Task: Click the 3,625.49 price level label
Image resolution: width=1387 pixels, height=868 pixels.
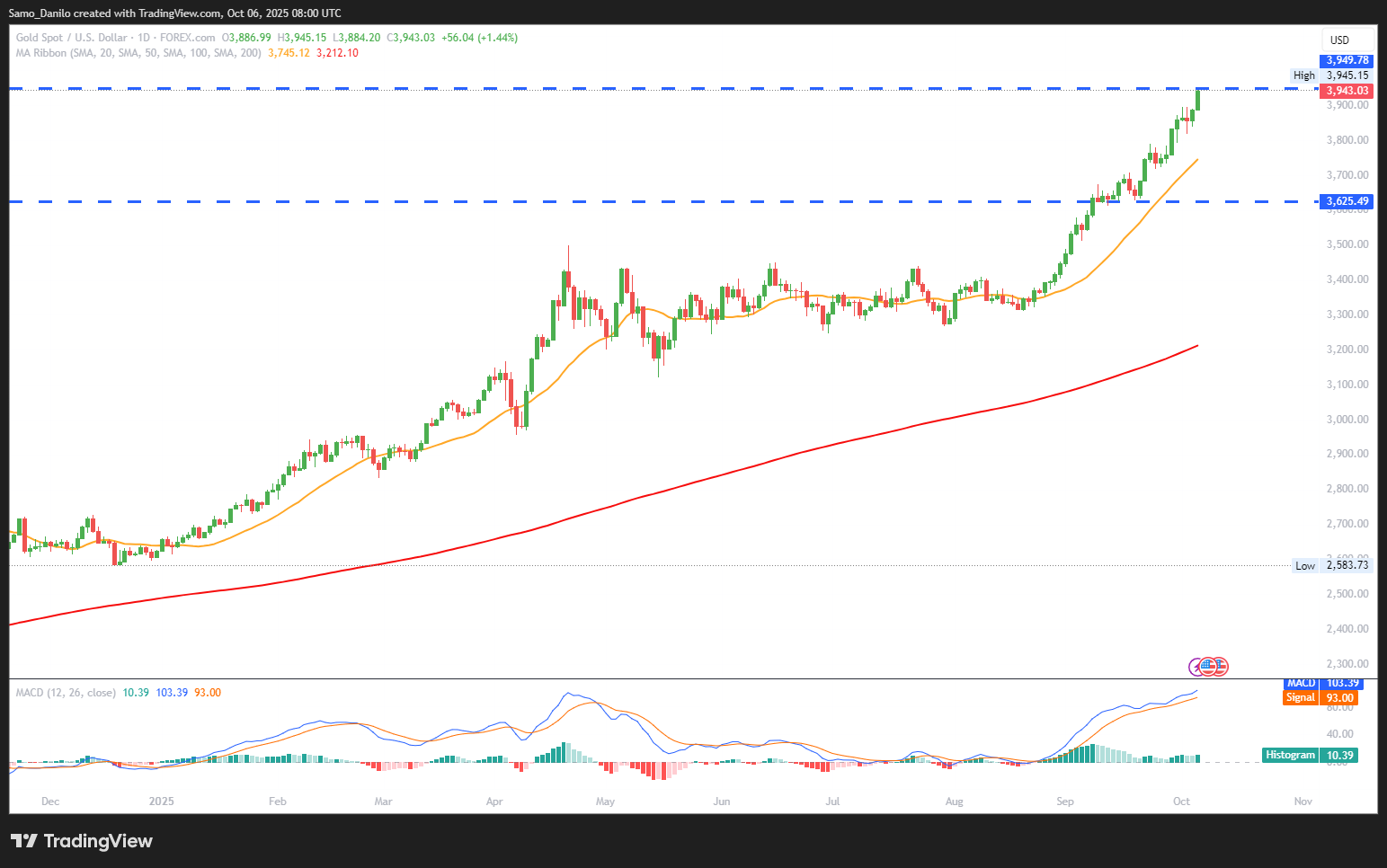Action: [x=1347, y=201]
